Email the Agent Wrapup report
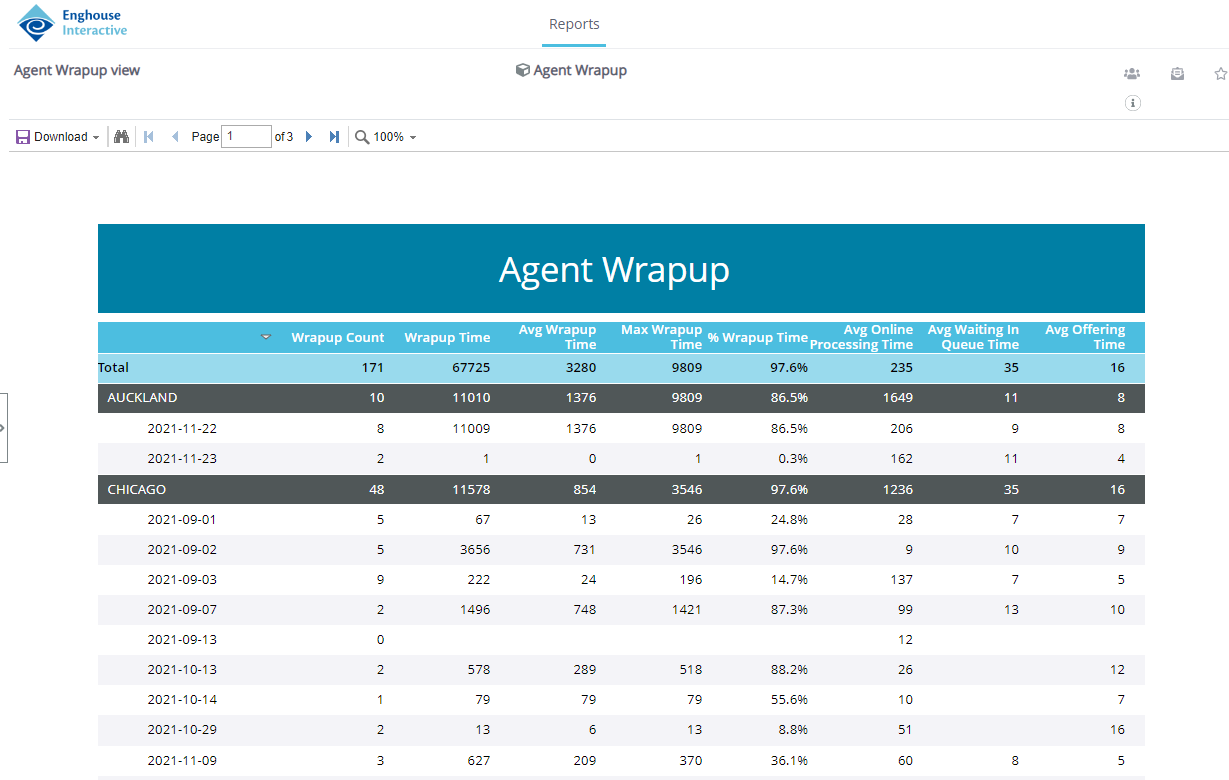Screen dimensions: 1229x780 1177,74
